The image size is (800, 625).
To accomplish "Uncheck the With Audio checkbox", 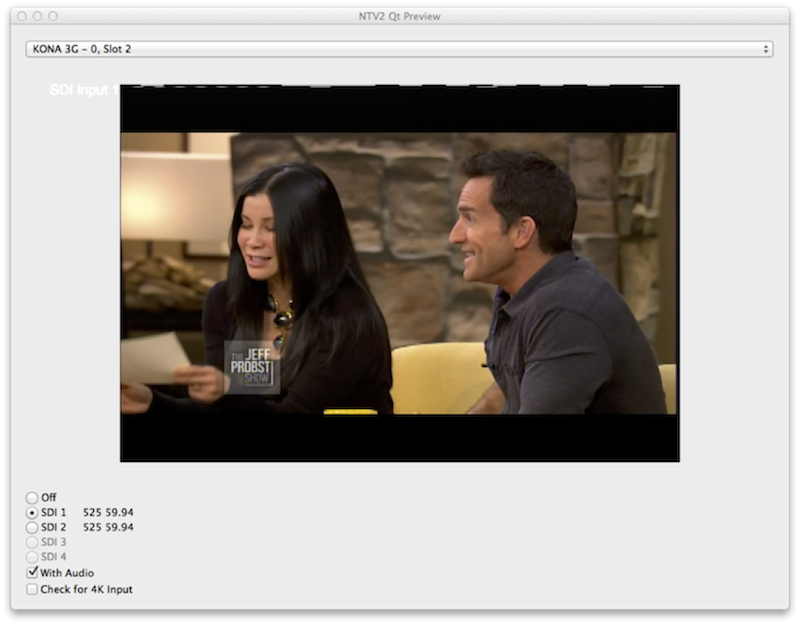I will 31,573.
